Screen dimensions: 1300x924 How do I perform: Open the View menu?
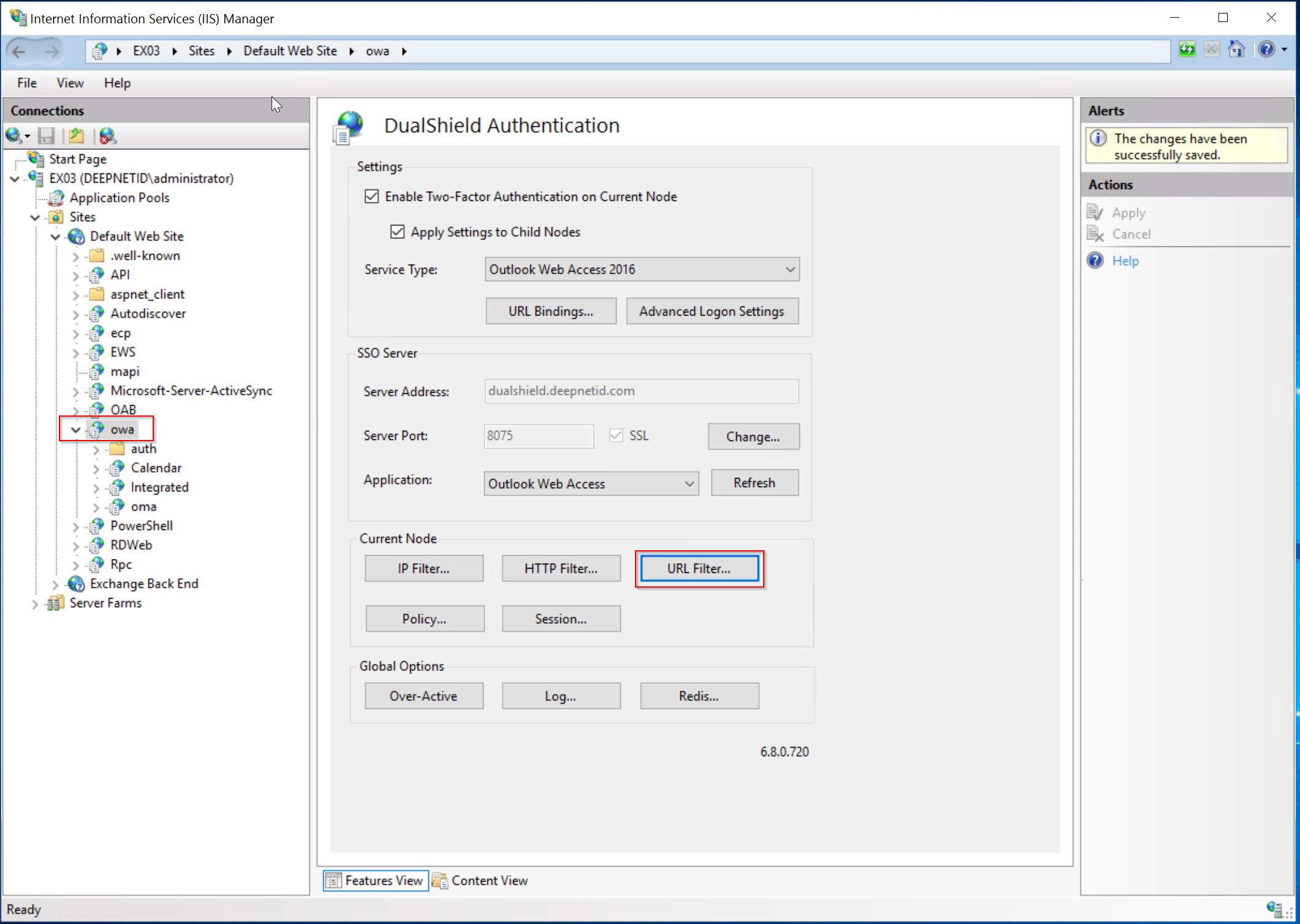70,83
